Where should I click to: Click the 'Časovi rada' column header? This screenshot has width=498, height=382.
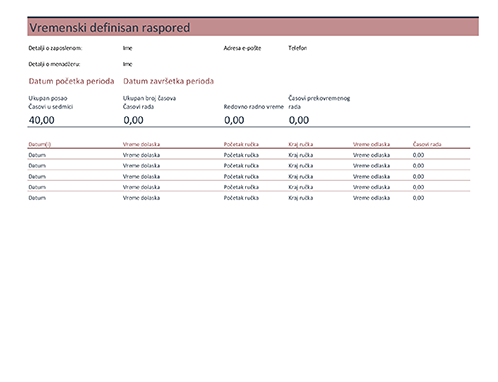(x=427, y=144)
